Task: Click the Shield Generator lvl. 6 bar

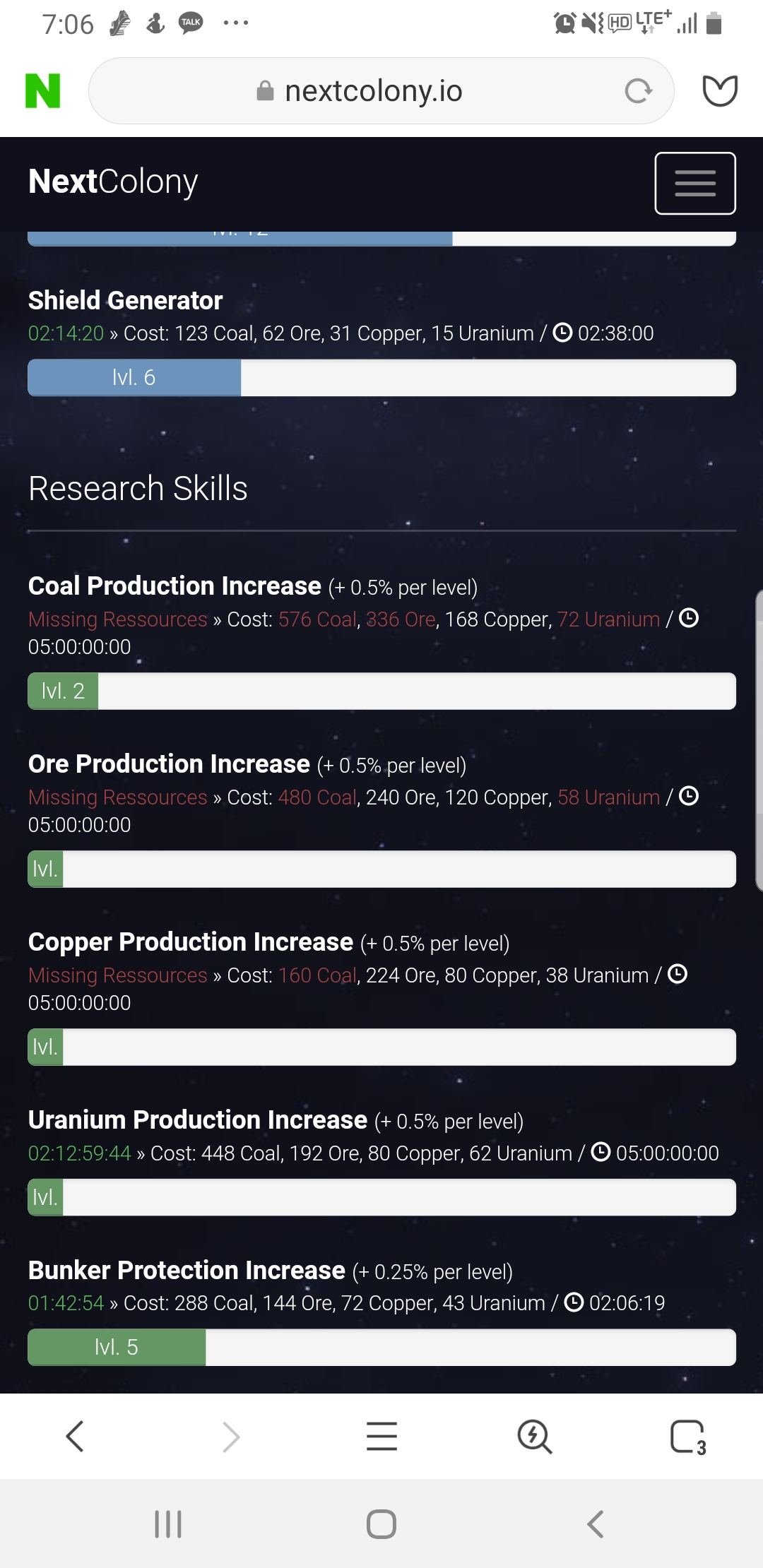Action: pyautogui.click(x=381, y=378)
